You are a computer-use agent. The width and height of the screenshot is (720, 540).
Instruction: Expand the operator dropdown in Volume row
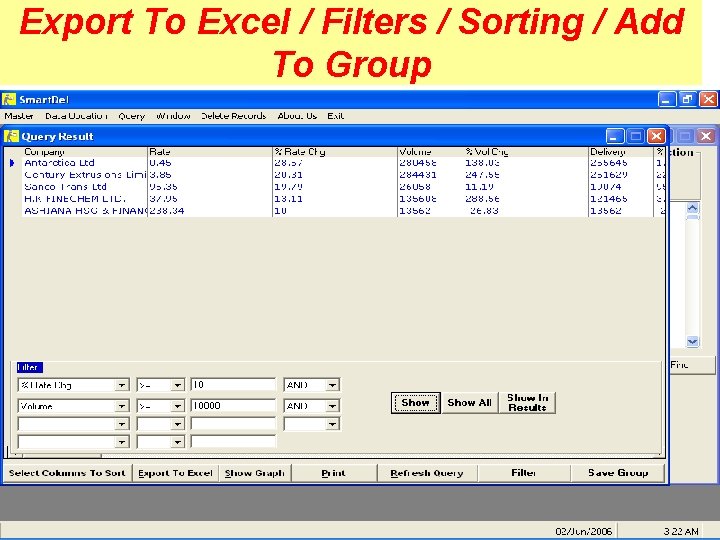(178, 406)
